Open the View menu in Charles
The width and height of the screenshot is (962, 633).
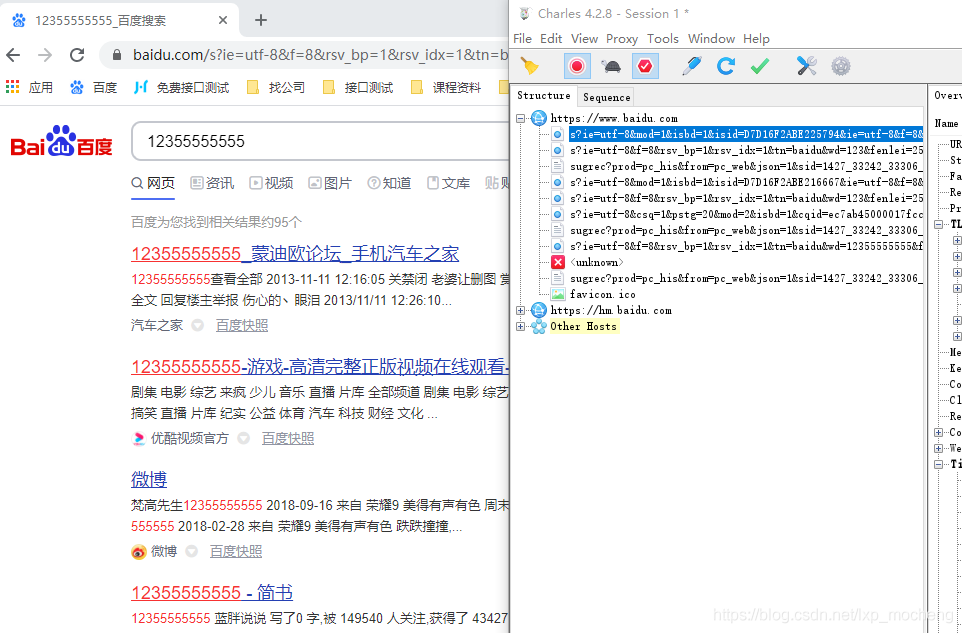point(584,39)
